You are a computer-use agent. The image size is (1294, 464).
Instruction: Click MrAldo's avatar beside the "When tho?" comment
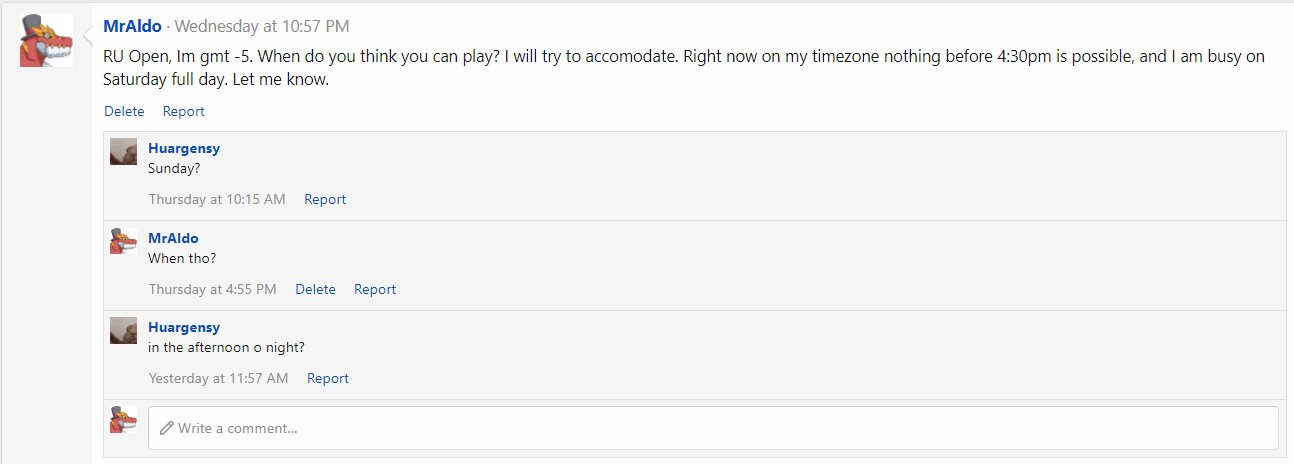click(x=123, y=241)
